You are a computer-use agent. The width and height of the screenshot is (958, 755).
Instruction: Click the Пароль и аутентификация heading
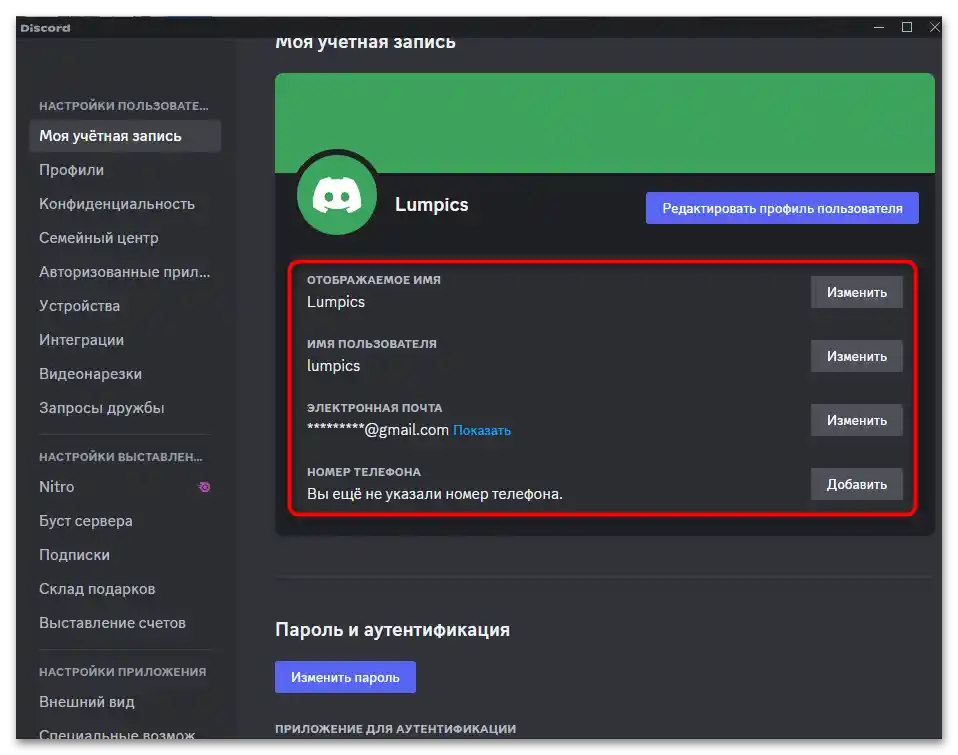point(392,630)
